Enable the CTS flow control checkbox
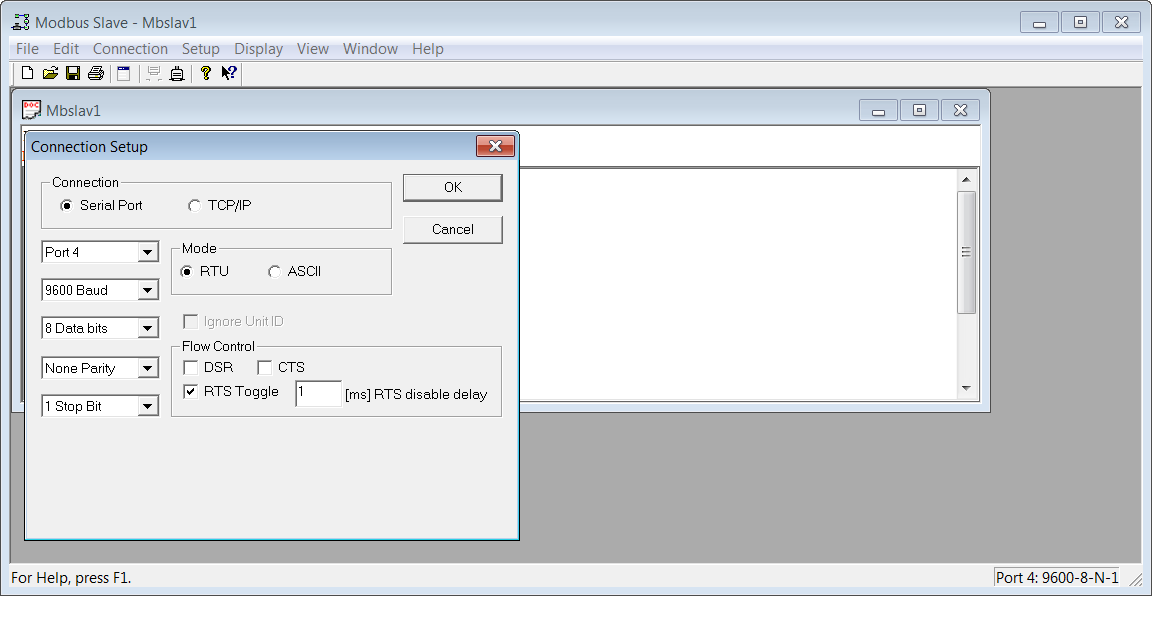 coord(264,367)
